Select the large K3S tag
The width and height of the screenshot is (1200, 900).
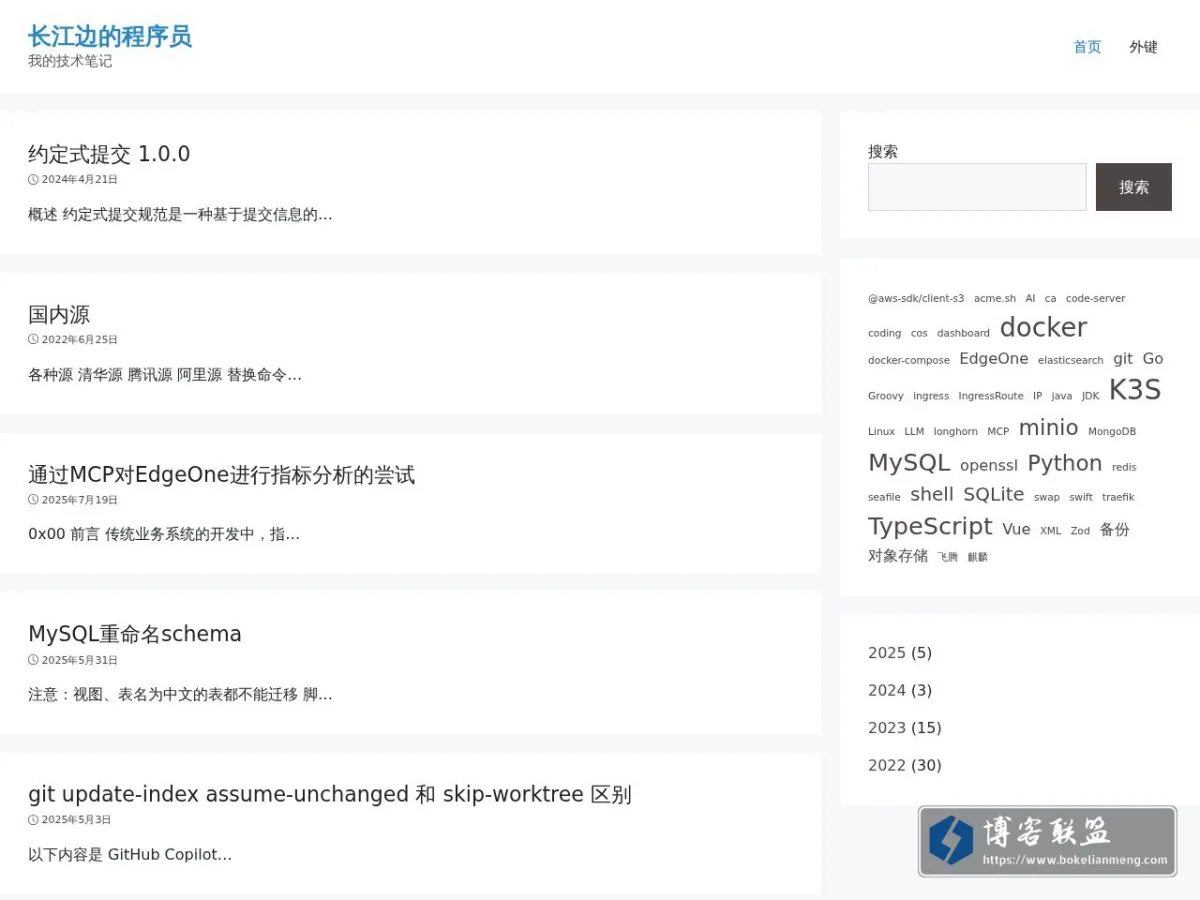point(1135,389)
